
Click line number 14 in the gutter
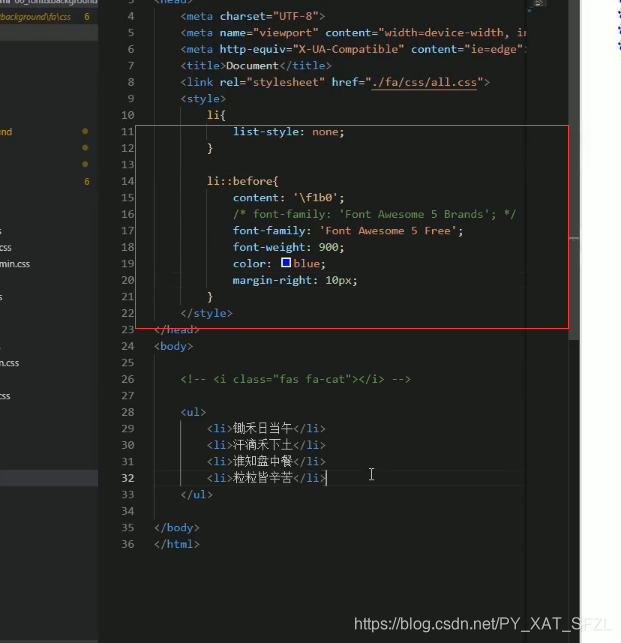(128, 181)
